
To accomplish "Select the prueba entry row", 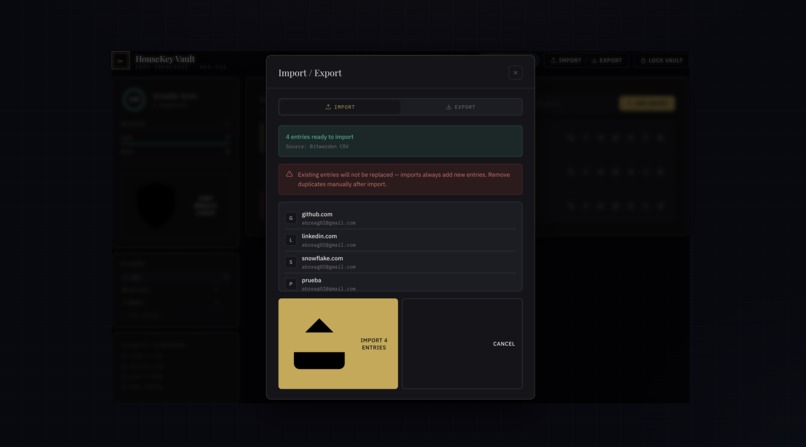I will point(400,284).
